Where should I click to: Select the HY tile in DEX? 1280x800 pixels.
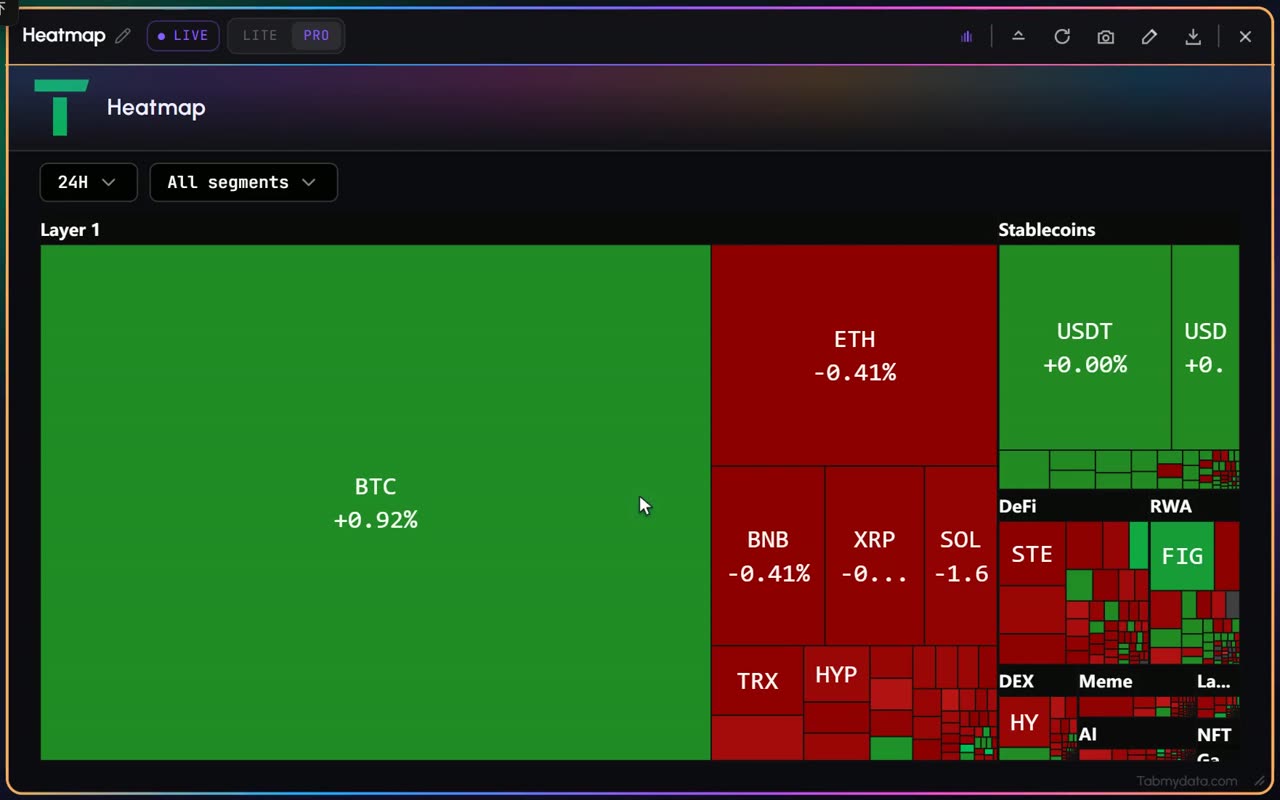coord(1024,722)
